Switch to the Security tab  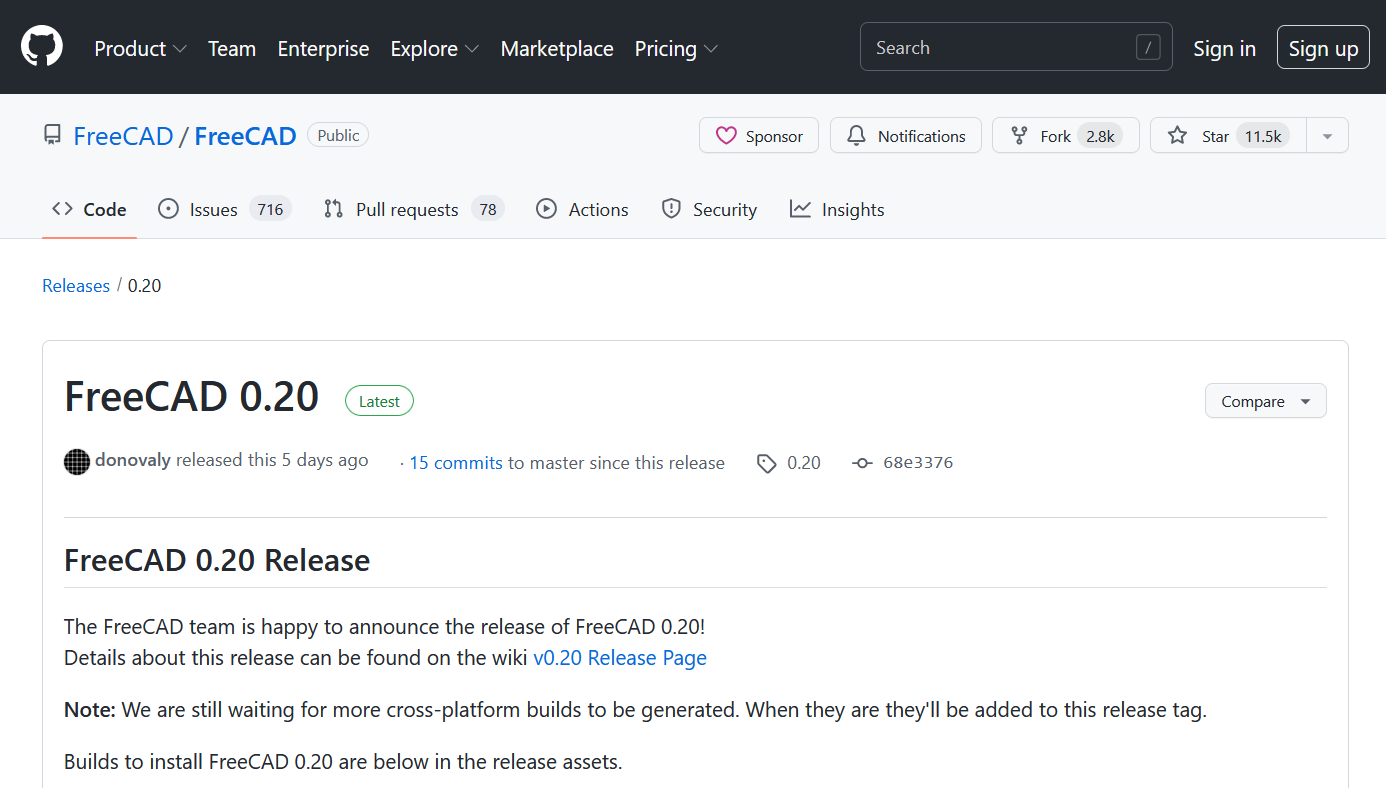pos(709,209)
